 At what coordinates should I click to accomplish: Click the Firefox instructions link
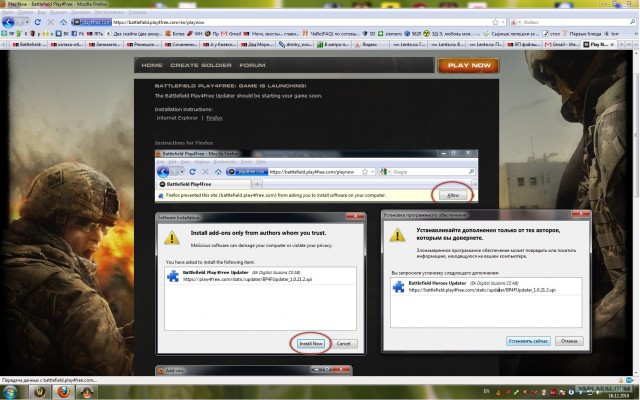coord(214,118)
